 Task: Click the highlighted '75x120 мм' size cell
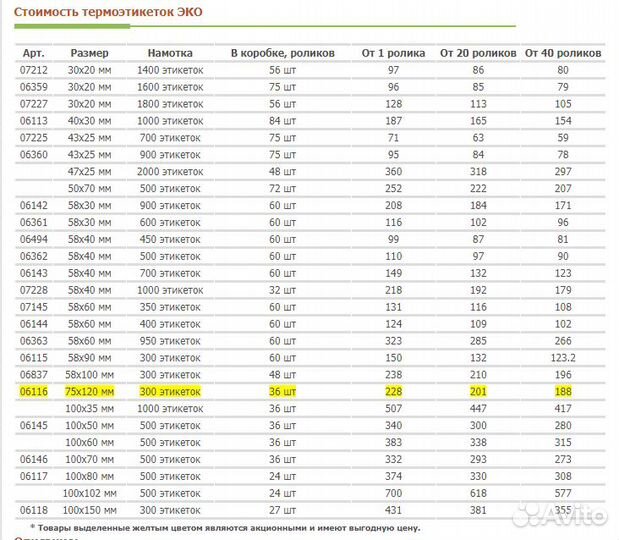[90, 392]
